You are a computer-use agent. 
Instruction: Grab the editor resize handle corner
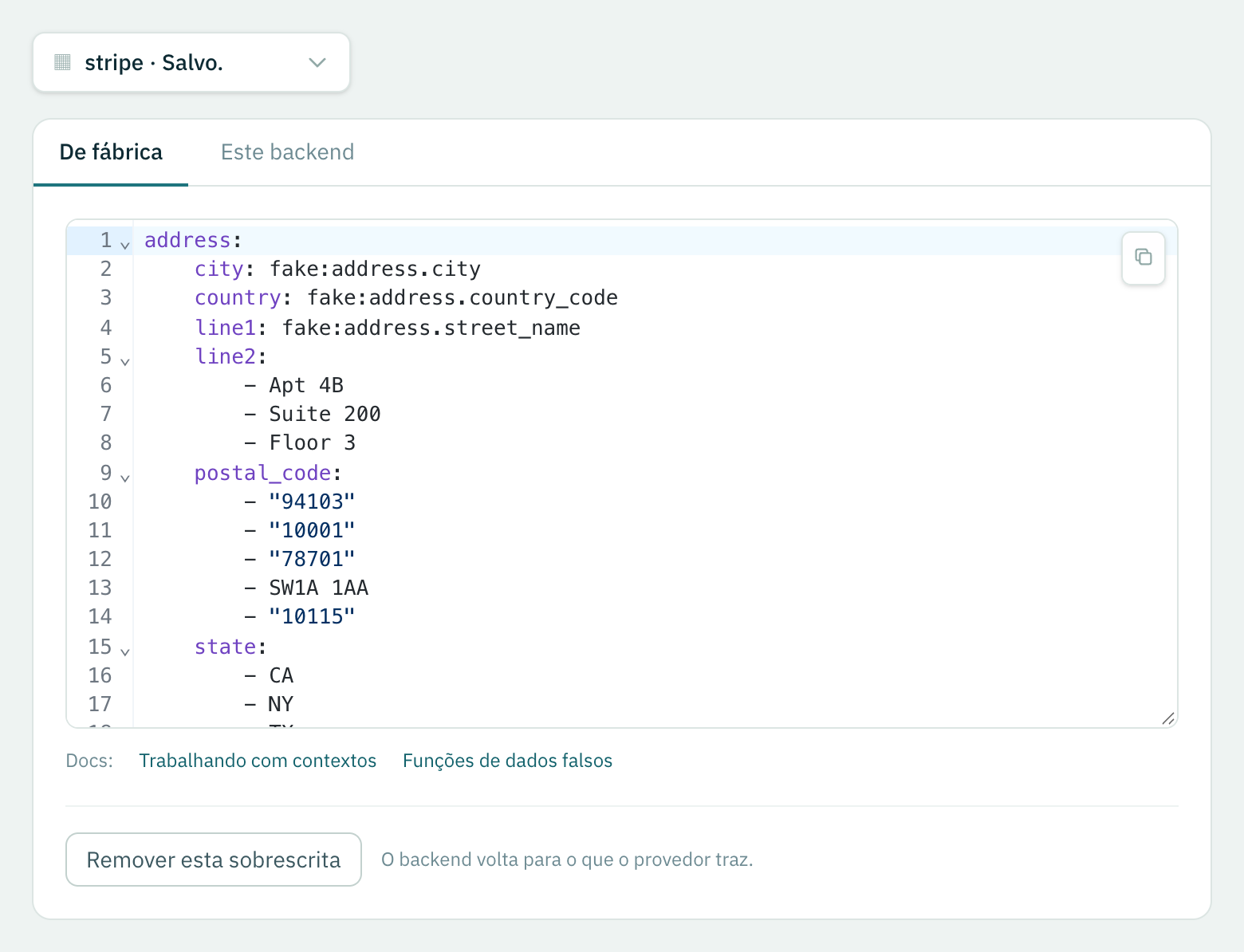pos(1168,718)
